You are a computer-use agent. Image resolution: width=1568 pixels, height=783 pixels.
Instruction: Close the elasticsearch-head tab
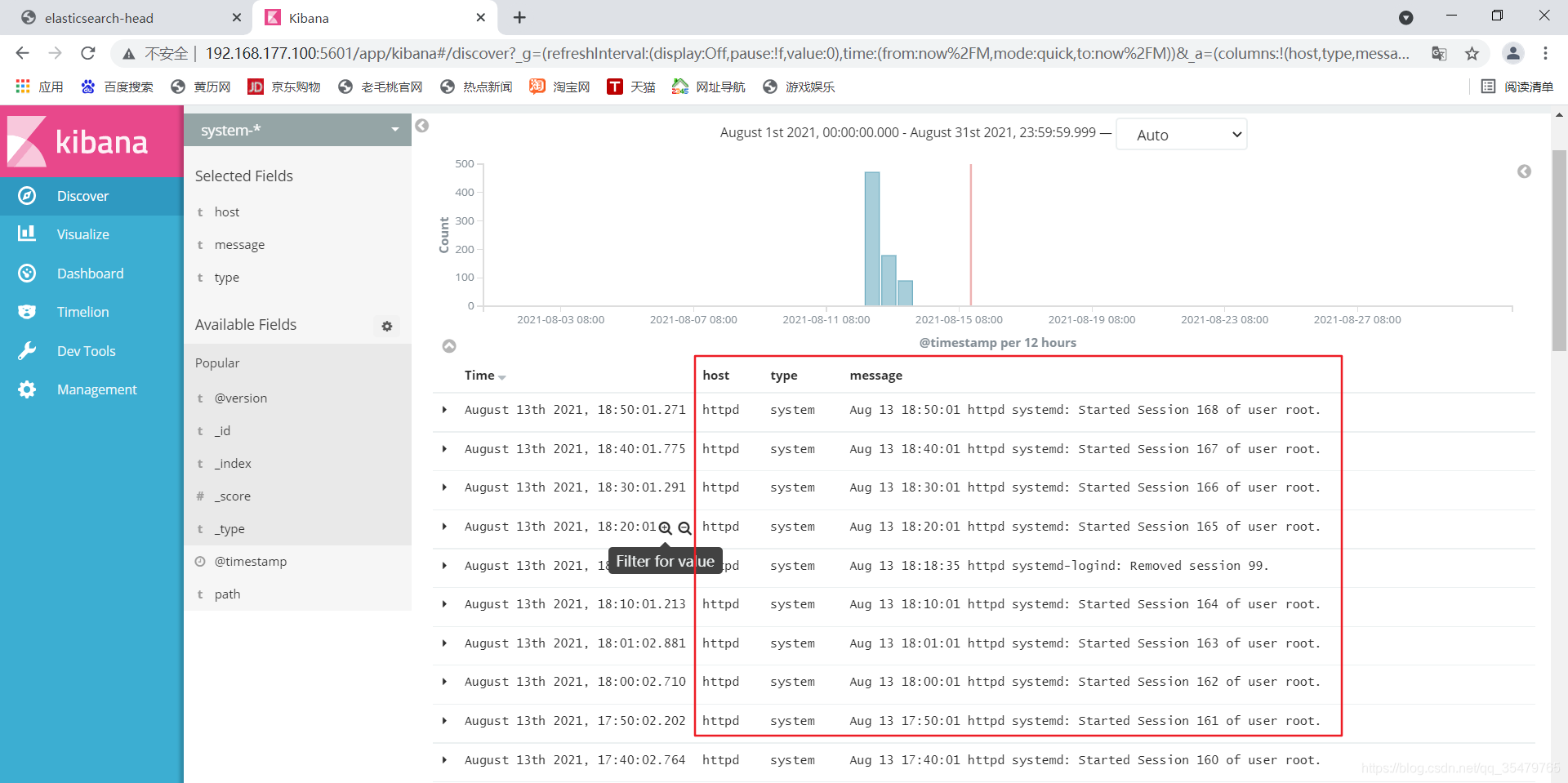pyautogui.click(x=237, y=17)
